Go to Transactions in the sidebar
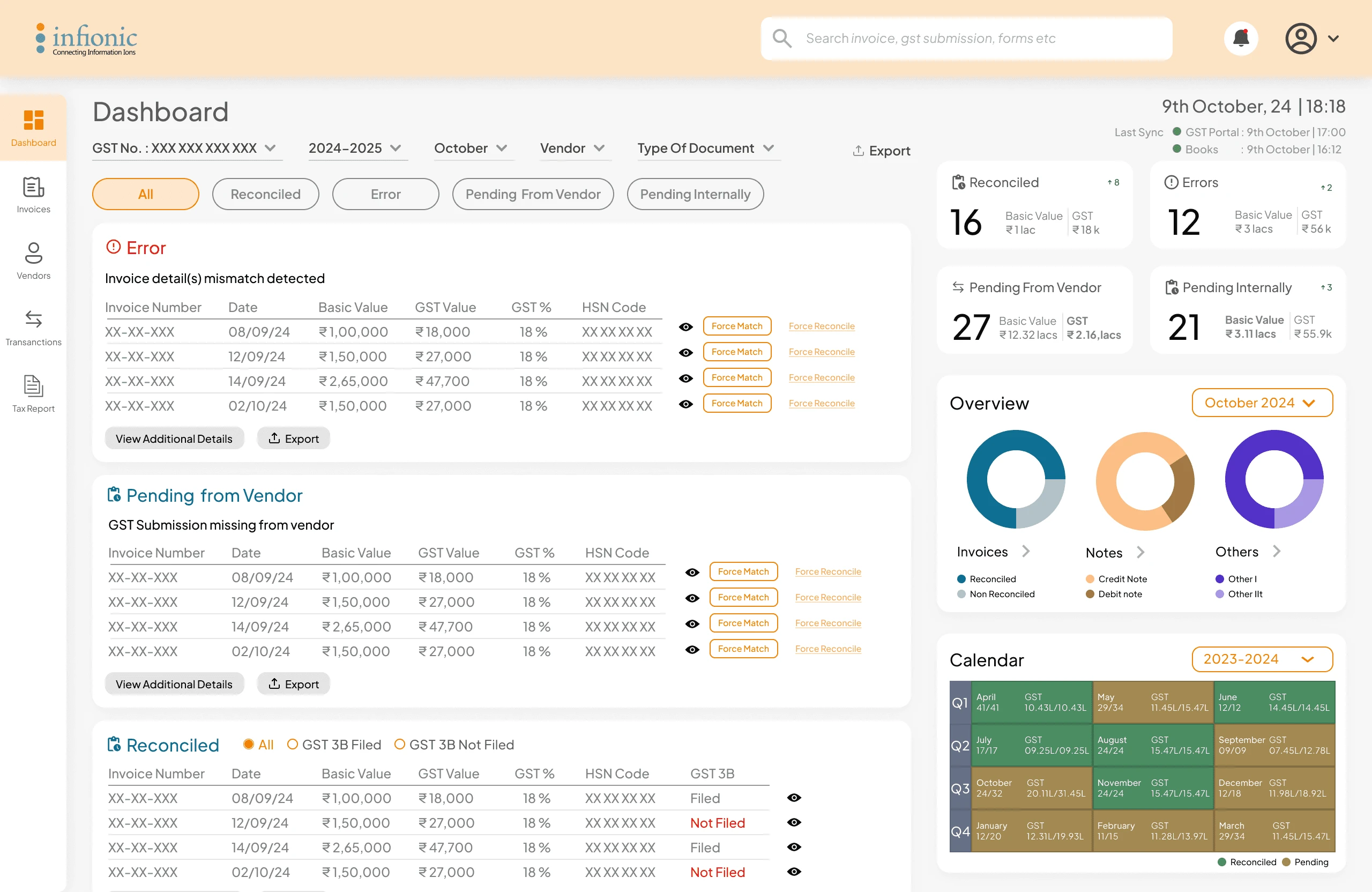 (x=33, y=320)
